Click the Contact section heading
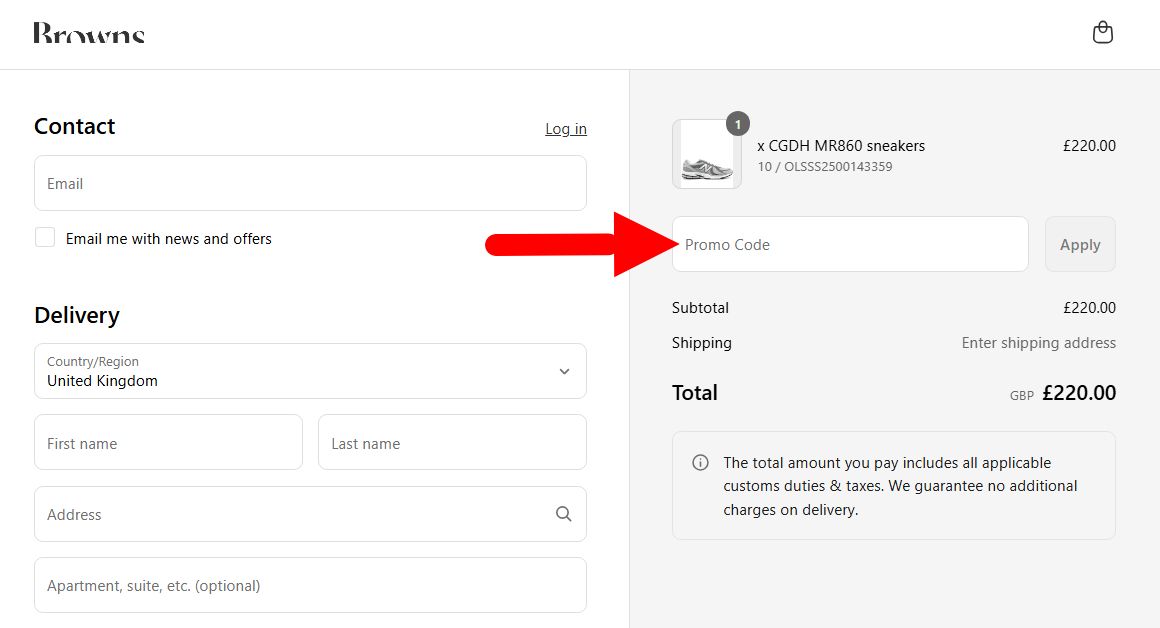This screenshot has height=628, width=1160. click(75, 126)
